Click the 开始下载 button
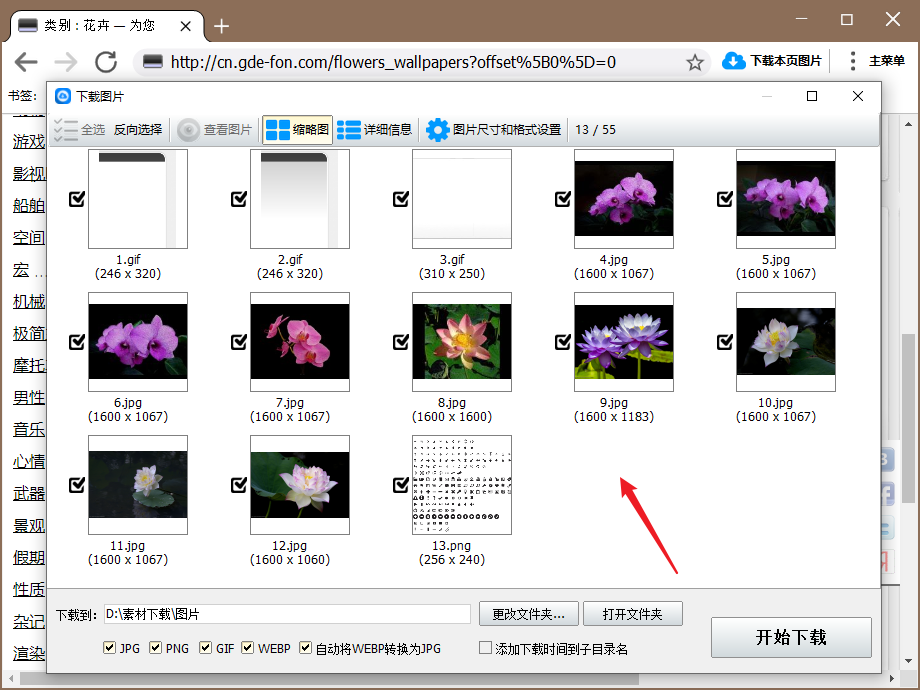The width and height of the screenshot is (920, 690). click(791, 637)
